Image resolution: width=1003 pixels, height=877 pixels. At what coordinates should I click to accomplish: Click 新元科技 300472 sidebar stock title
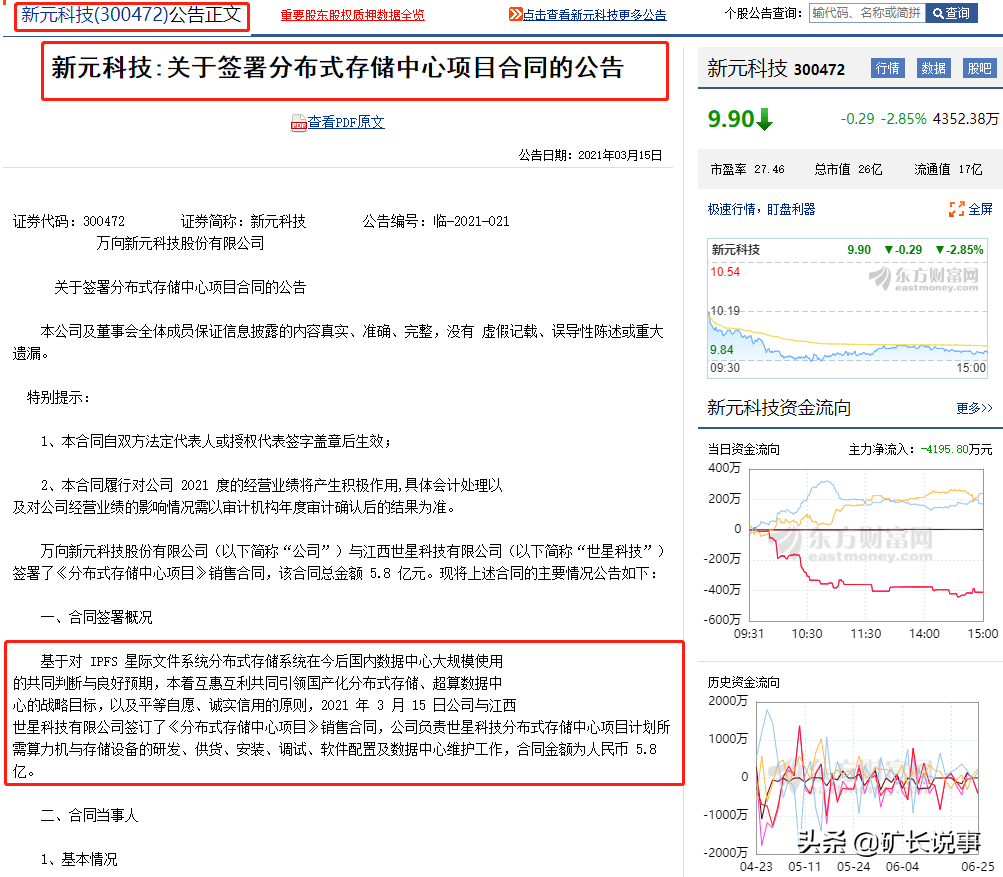(776, 68)
